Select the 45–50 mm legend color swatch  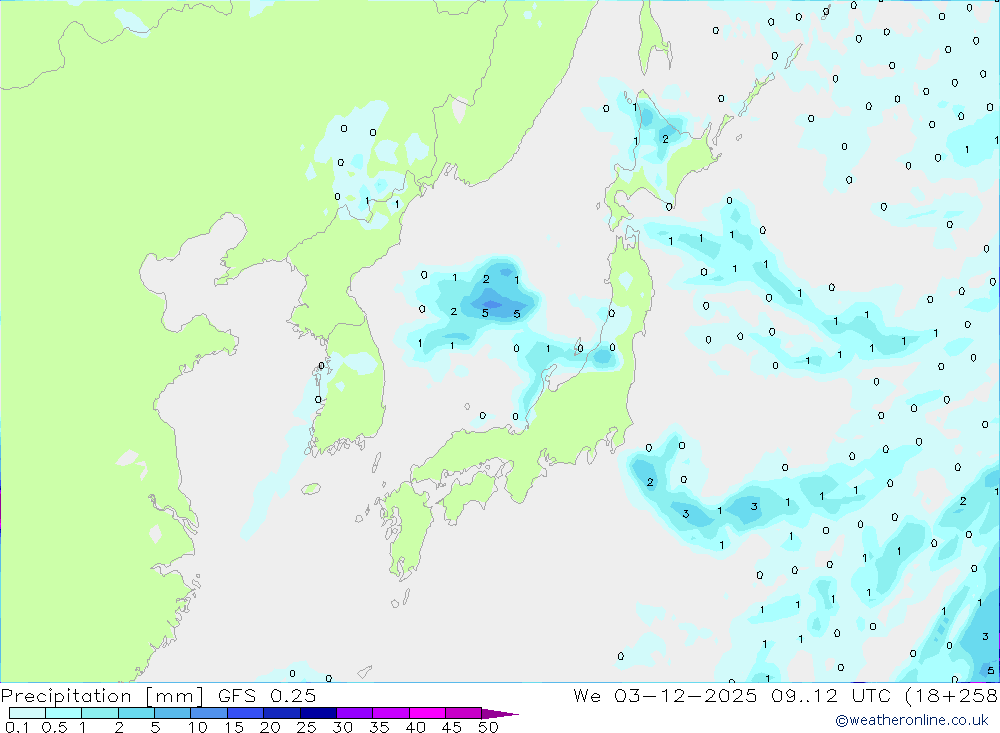(x=464, y=713)
